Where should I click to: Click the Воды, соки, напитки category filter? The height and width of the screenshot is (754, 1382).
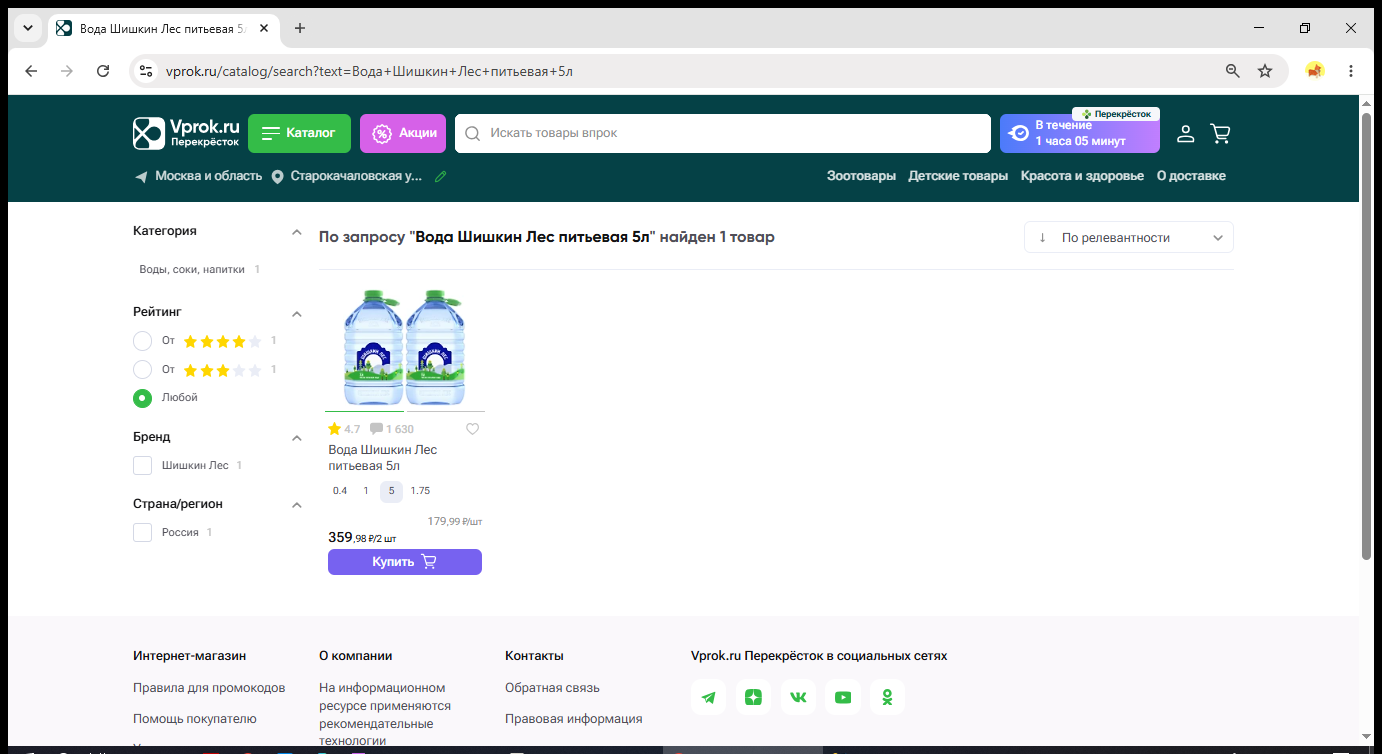coord(192,270)
